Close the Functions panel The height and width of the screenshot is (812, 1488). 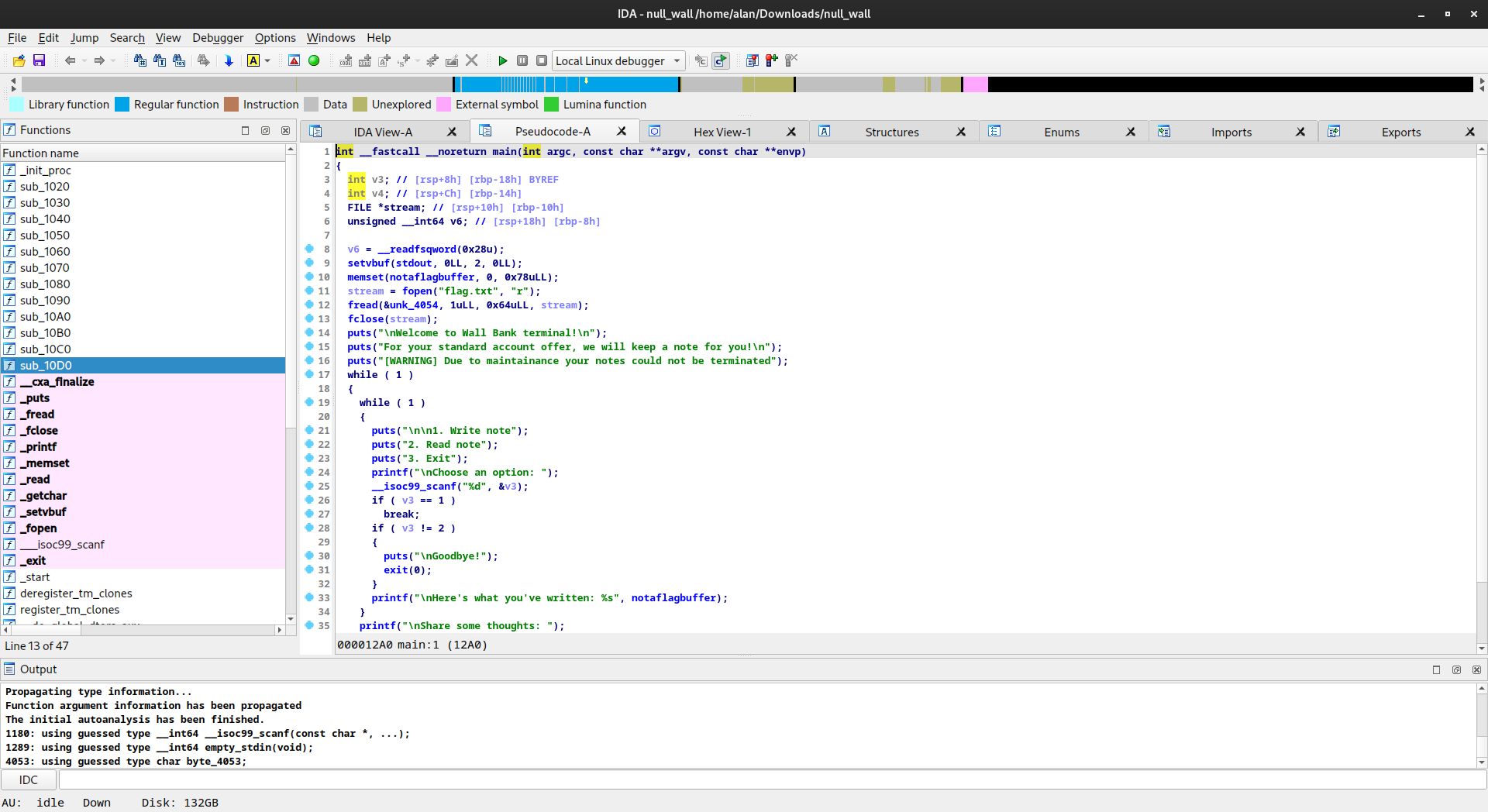coord(285,130)
